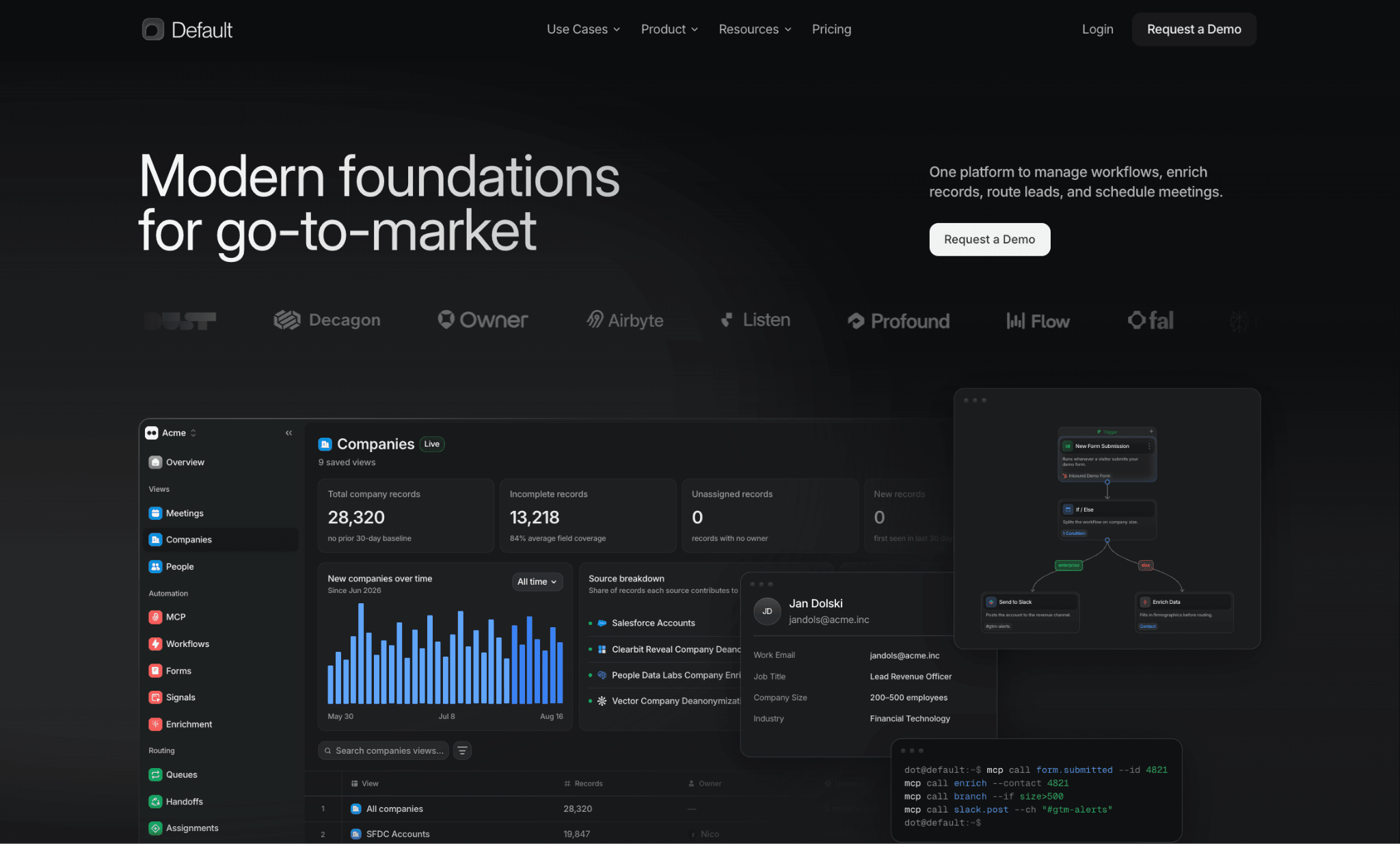1400x844 pixels.
Task: Click the Overview sidebar icon
Action: 156,462
